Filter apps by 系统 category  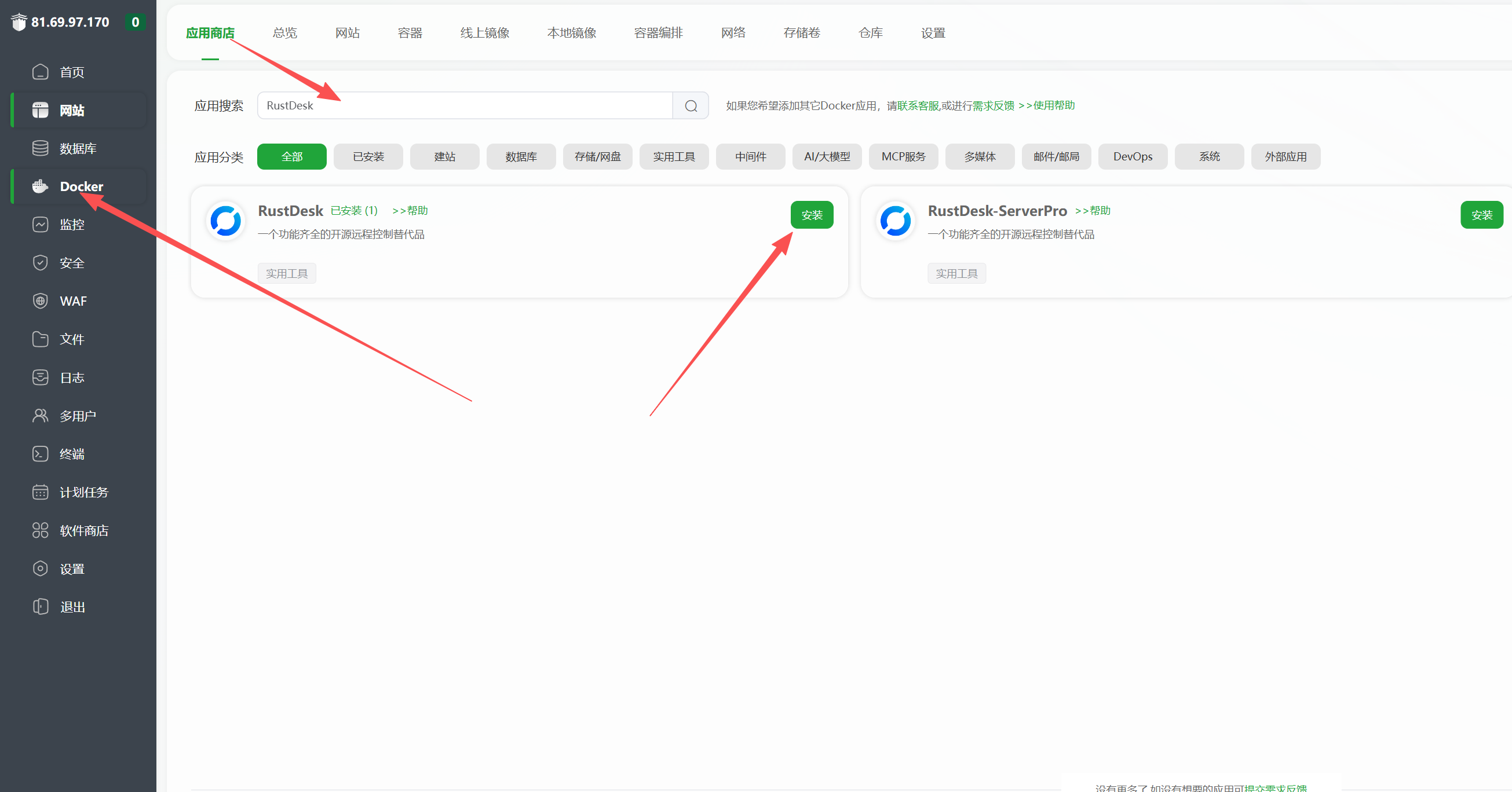pos(1209,157)
